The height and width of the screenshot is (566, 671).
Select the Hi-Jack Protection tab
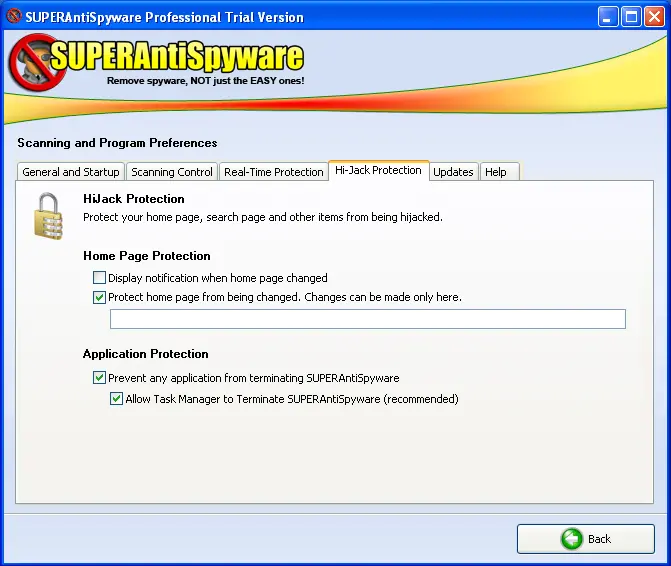point(378,171)
